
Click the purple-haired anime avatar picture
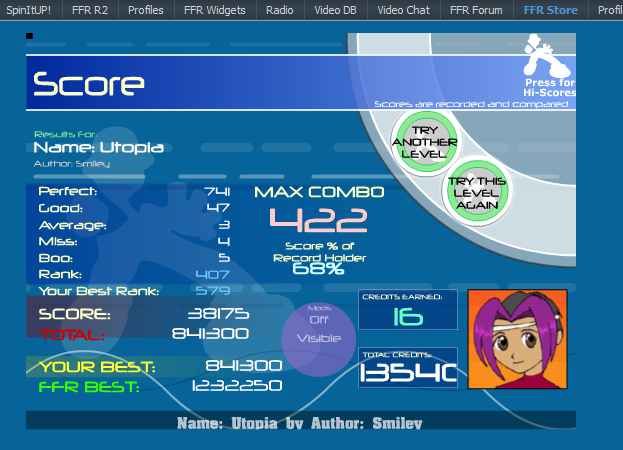pos(517,338)
